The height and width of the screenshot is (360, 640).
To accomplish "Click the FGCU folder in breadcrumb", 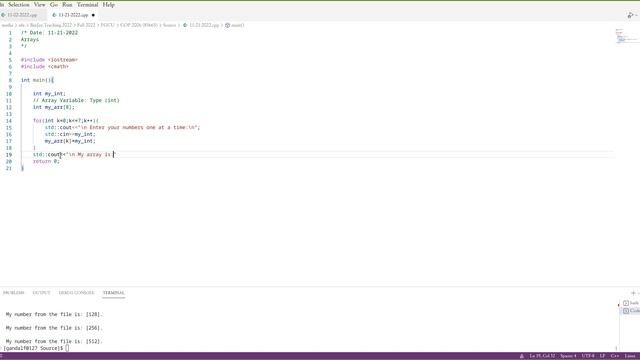I will coord(108,25).
